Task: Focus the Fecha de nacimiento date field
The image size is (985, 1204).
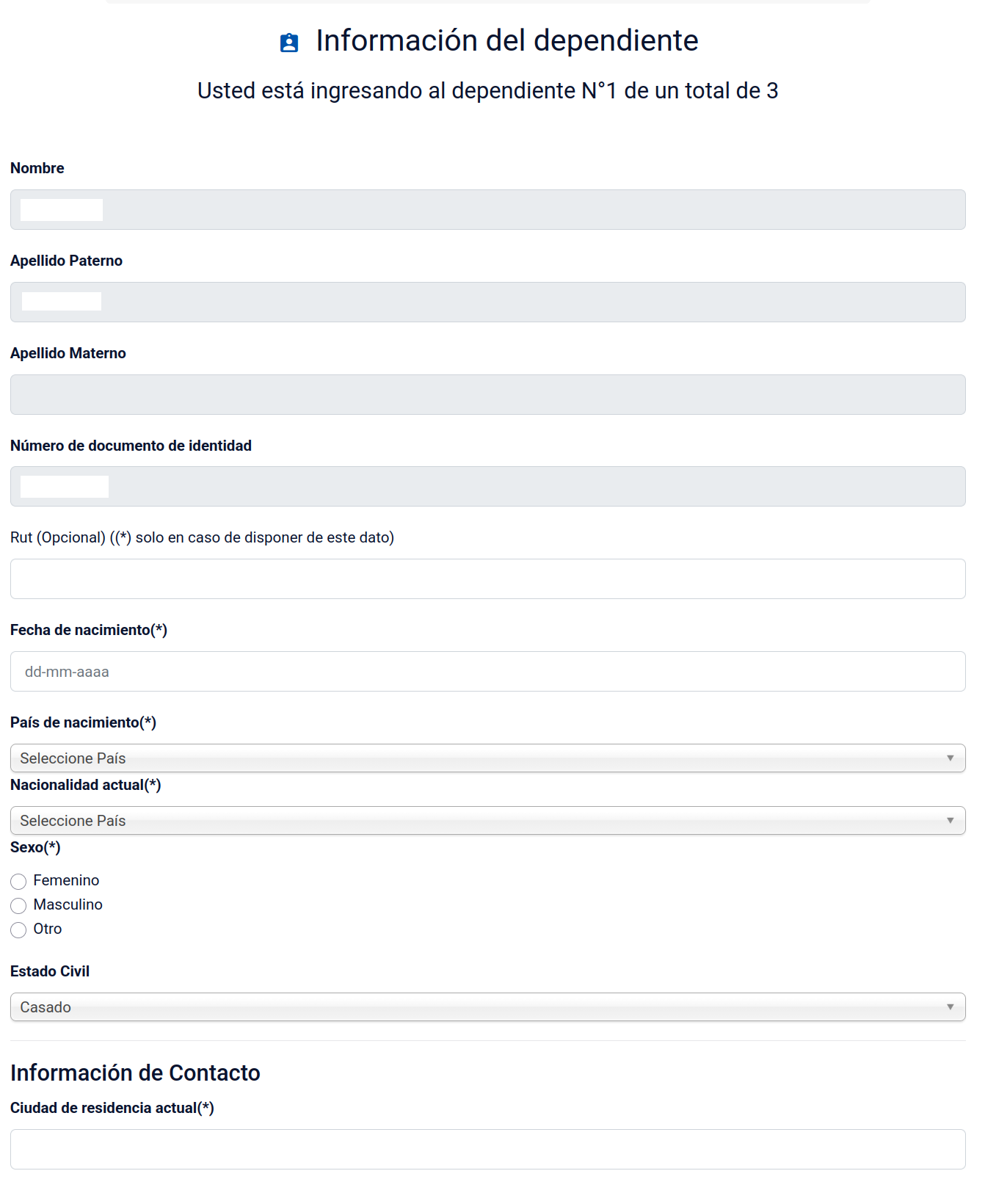Action: tap(487, 672)
